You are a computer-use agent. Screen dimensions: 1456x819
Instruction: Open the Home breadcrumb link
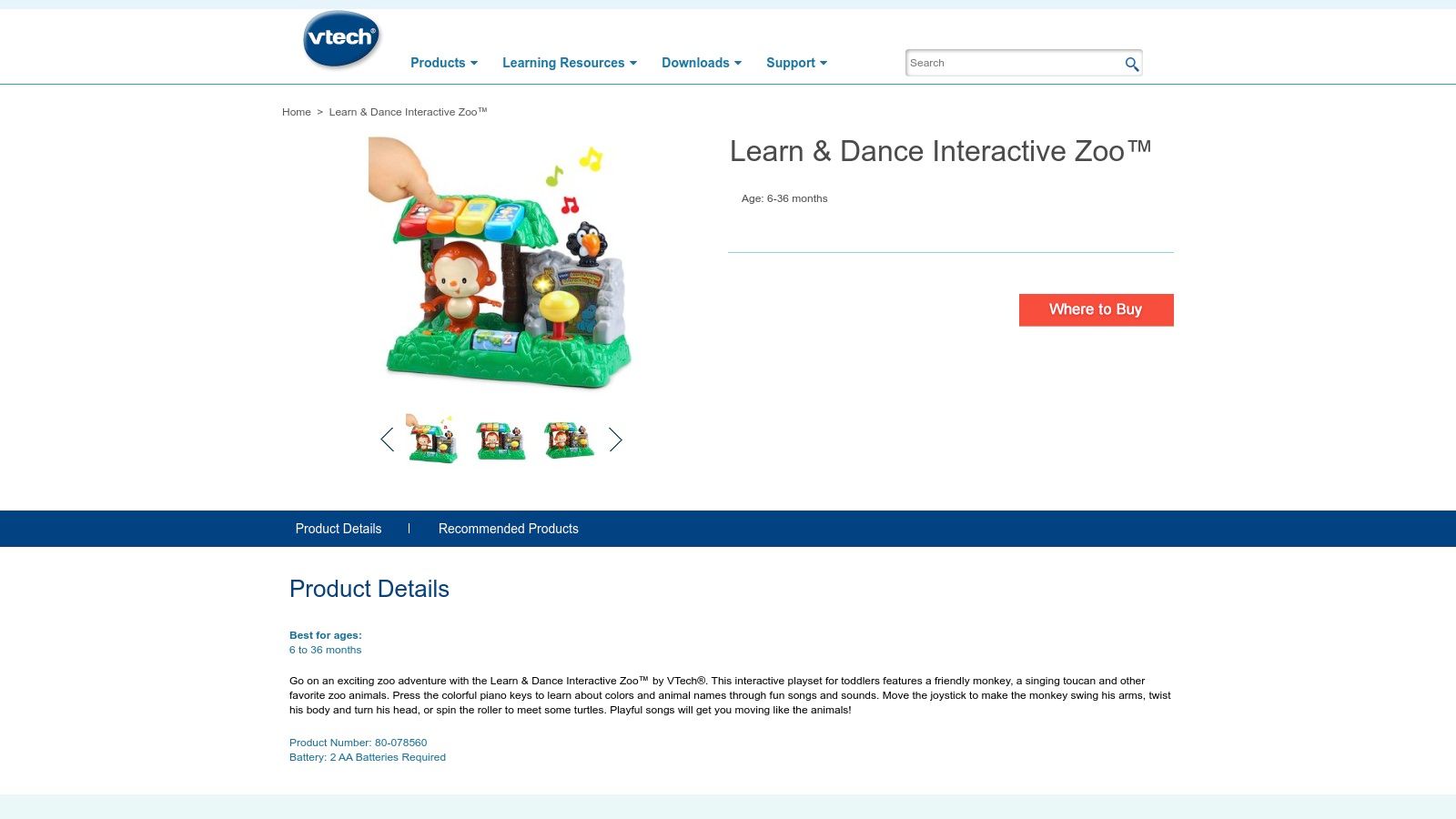pos(297,112)
